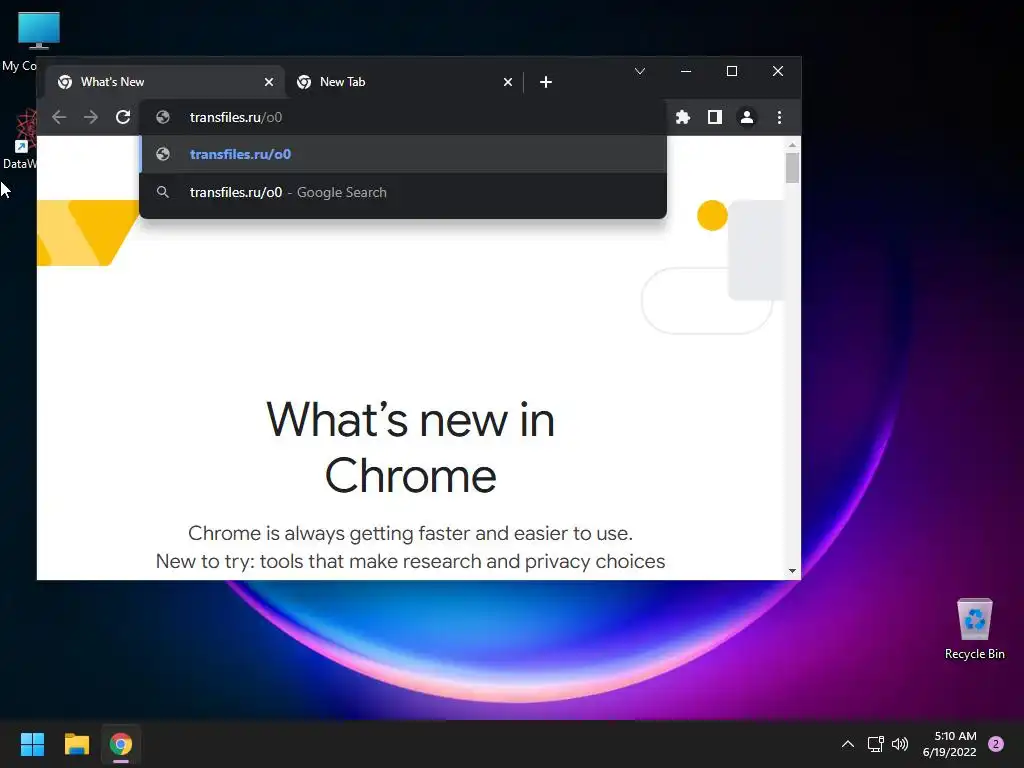Open the notification badge showing 2
The image size is (1024, 768).
996,744
